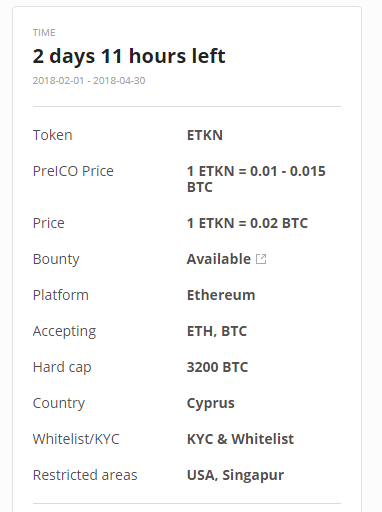Click the Hard cap row label
382x512 pixels.
point(62,367)
